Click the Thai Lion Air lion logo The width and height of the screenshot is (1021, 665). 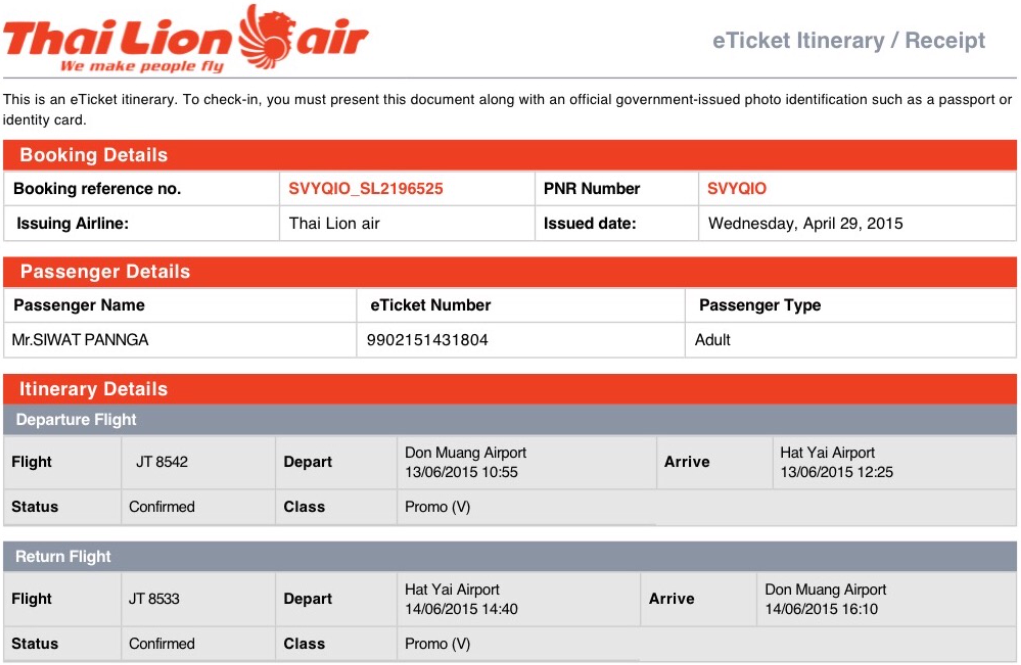click(x=265, y=36)
